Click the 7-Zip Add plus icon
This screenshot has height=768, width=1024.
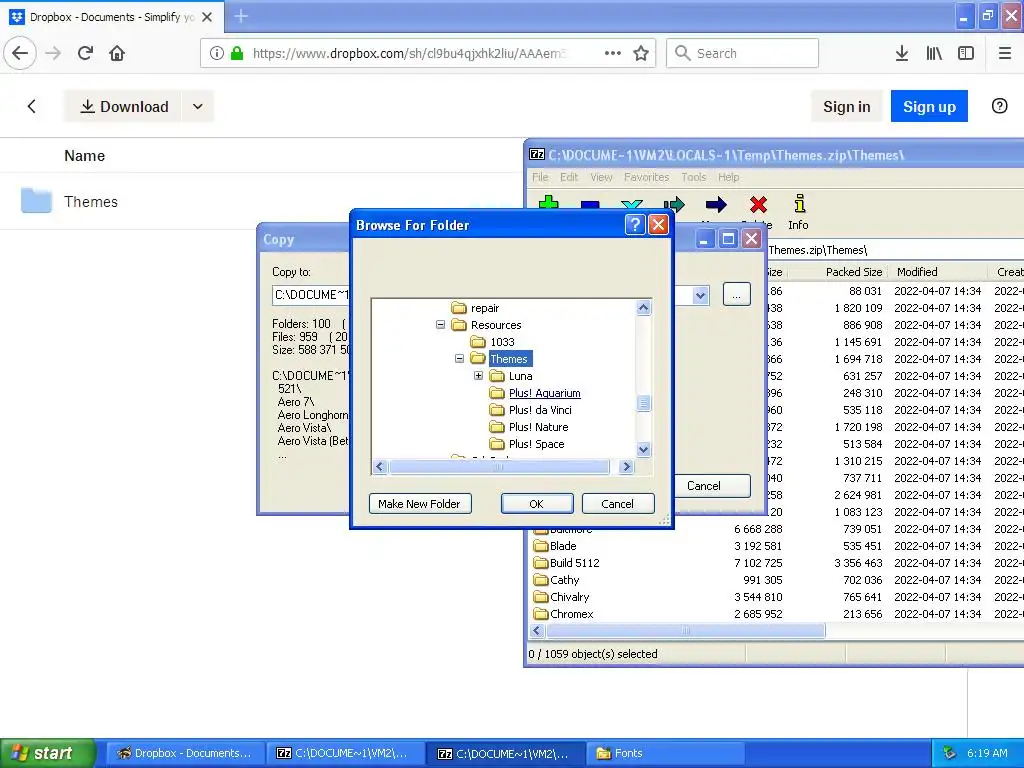tap(549, 204)
